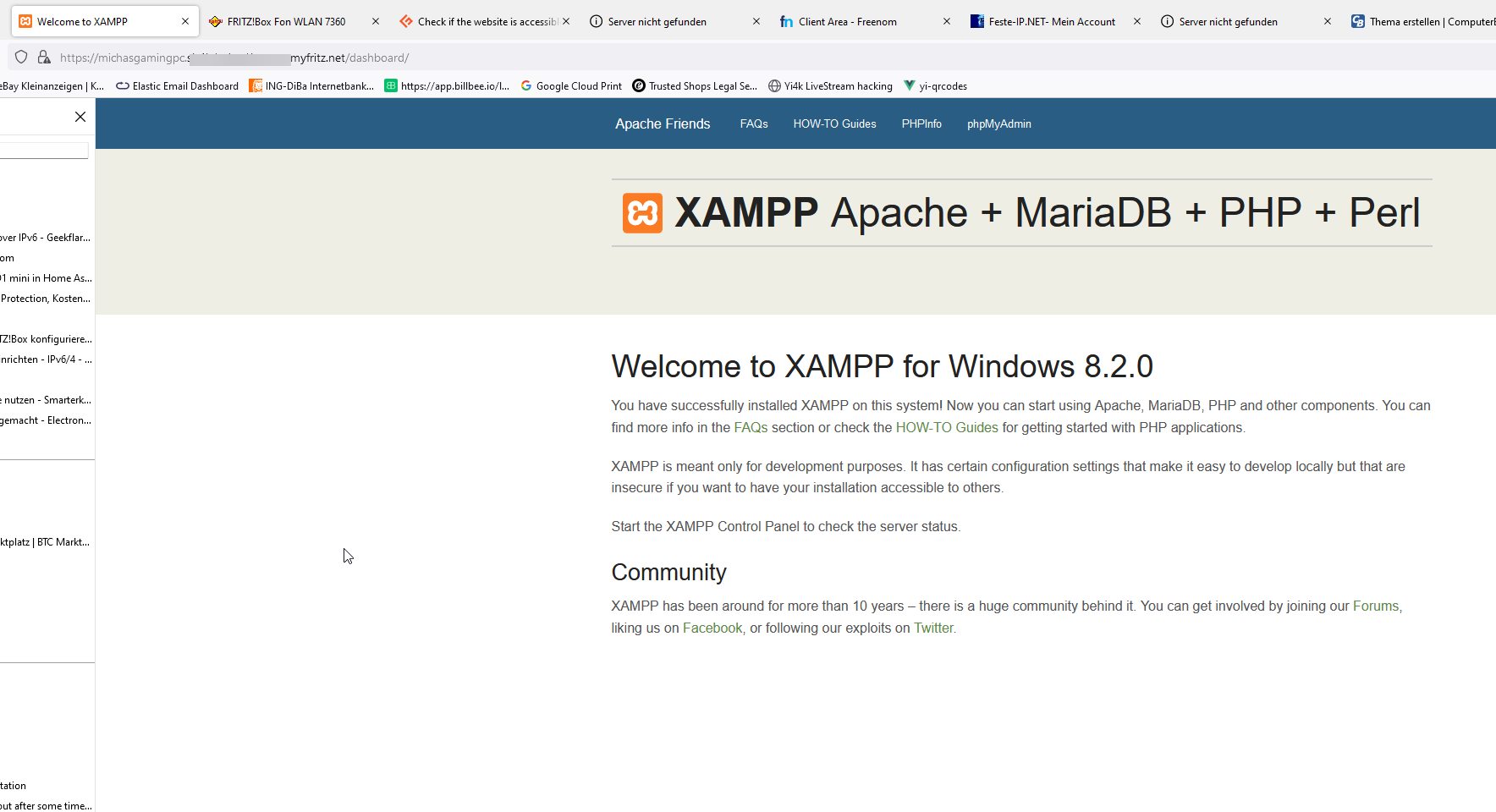Viewport: 1496px width, 812px height.
Task: Open PHPInfo page
Action: pyautogui.click(x=921, y=123)
